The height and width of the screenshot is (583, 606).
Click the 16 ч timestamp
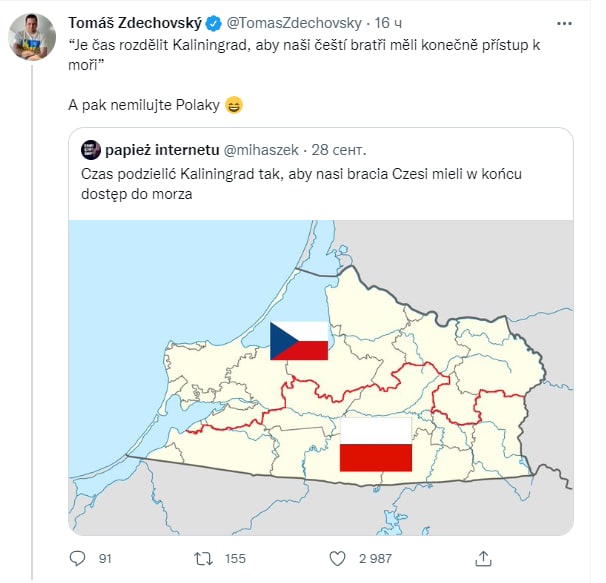[388, 23]
